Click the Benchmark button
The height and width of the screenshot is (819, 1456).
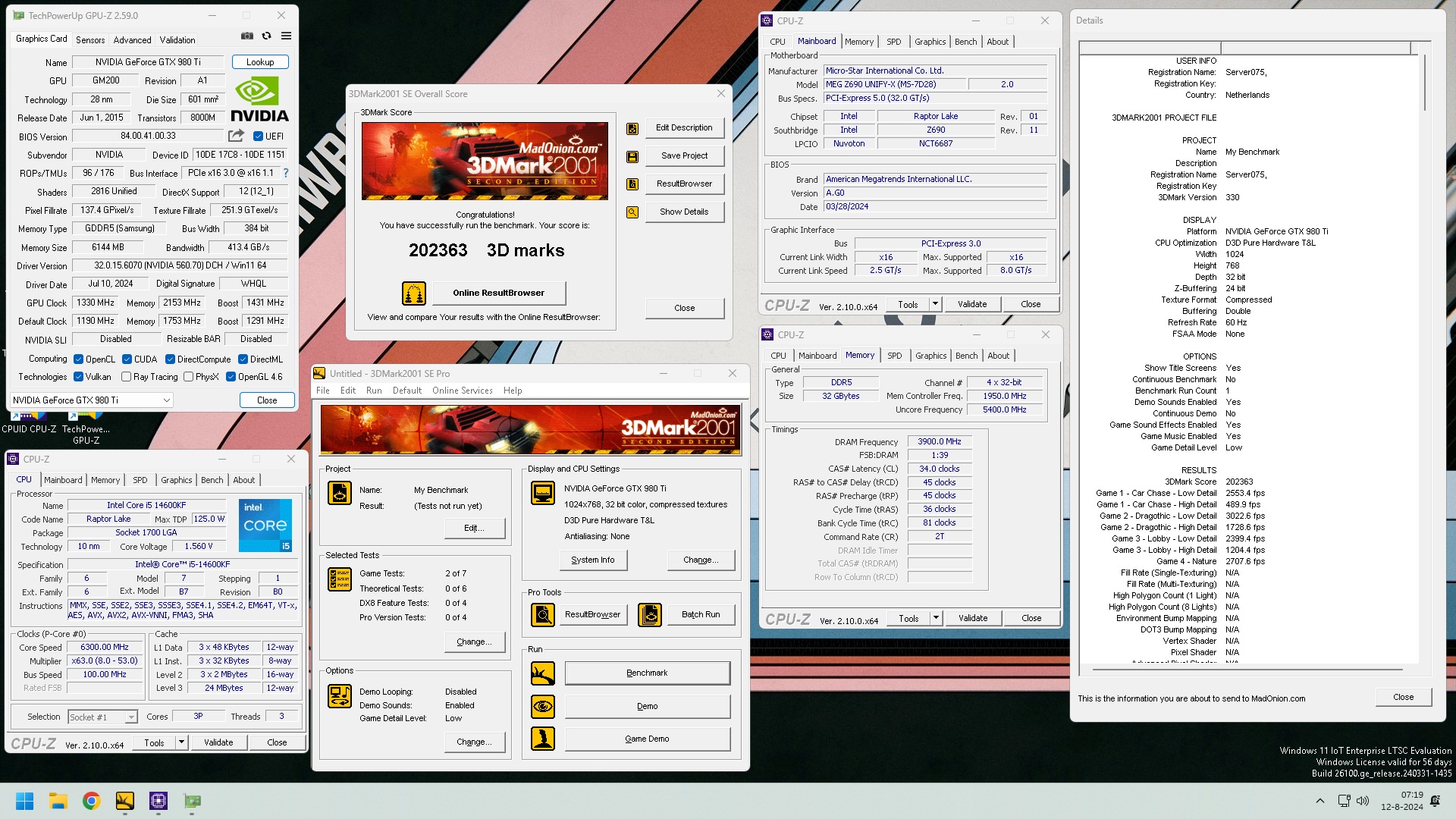point(647,673)
